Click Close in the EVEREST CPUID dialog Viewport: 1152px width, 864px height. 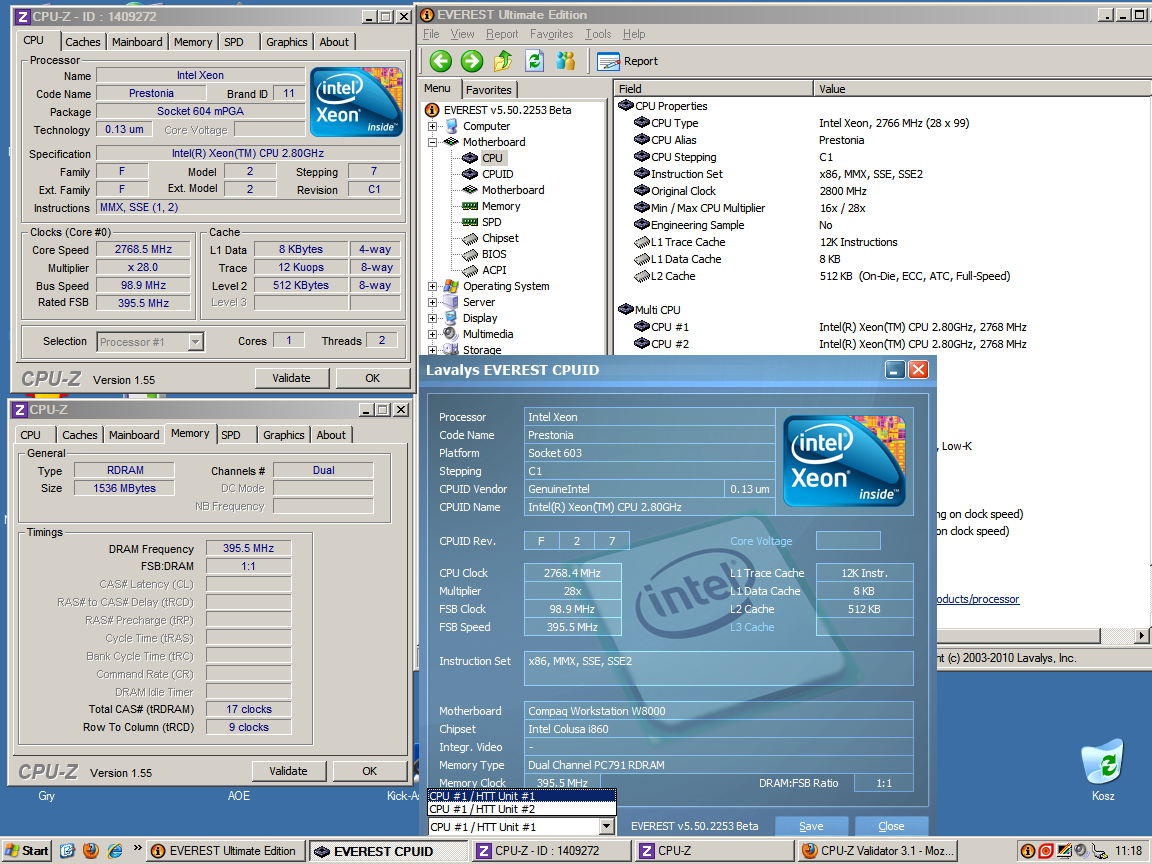[891, 827]
